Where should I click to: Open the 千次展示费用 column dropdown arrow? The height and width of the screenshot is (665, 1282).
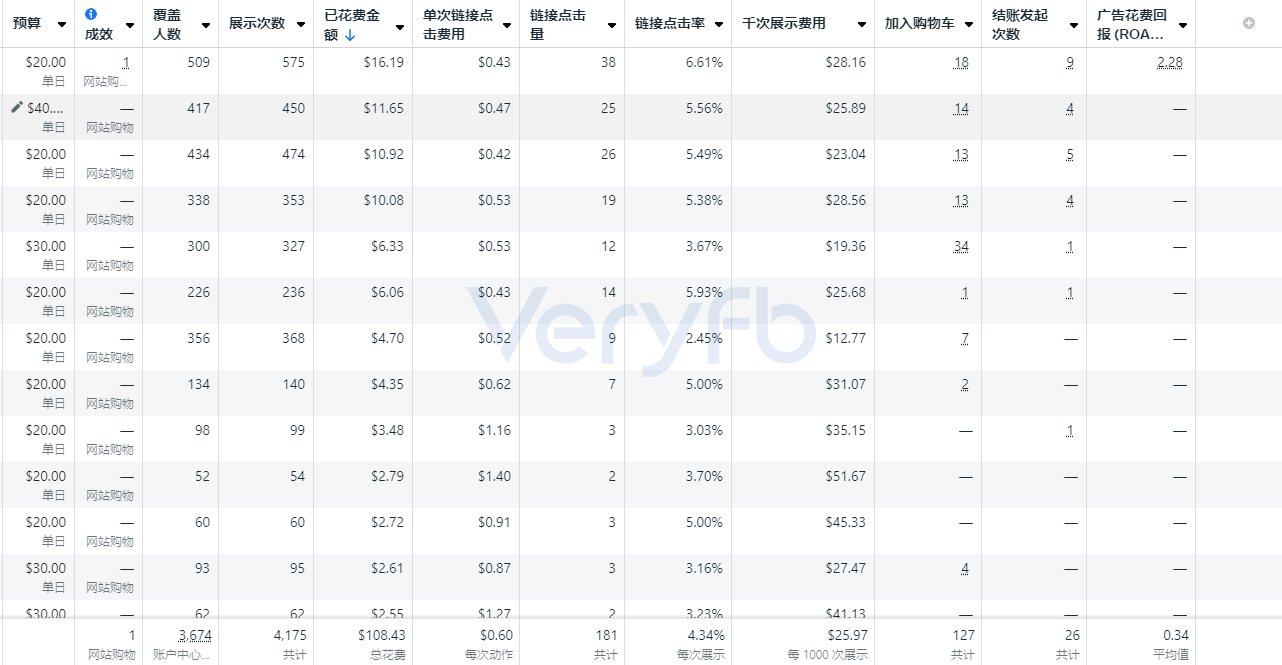point(862,25)
